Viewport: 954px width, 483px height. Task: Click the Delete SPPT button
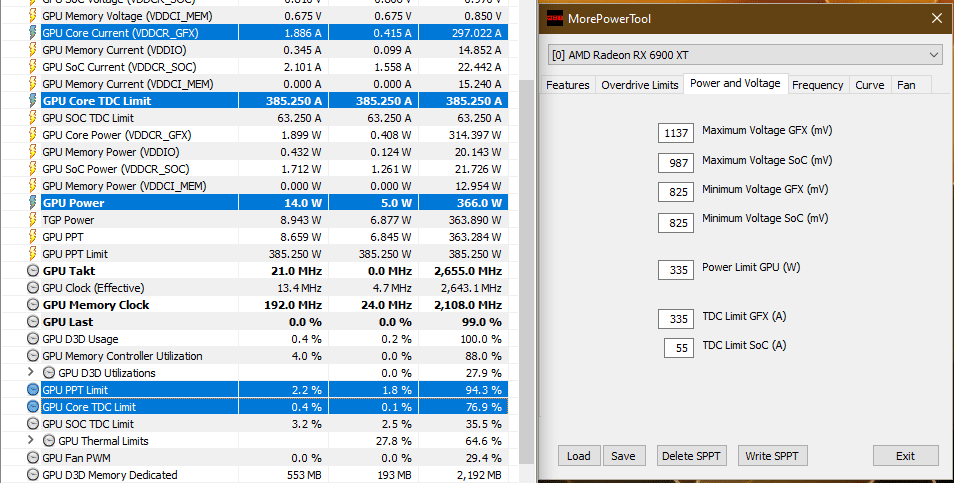(691, 456)
